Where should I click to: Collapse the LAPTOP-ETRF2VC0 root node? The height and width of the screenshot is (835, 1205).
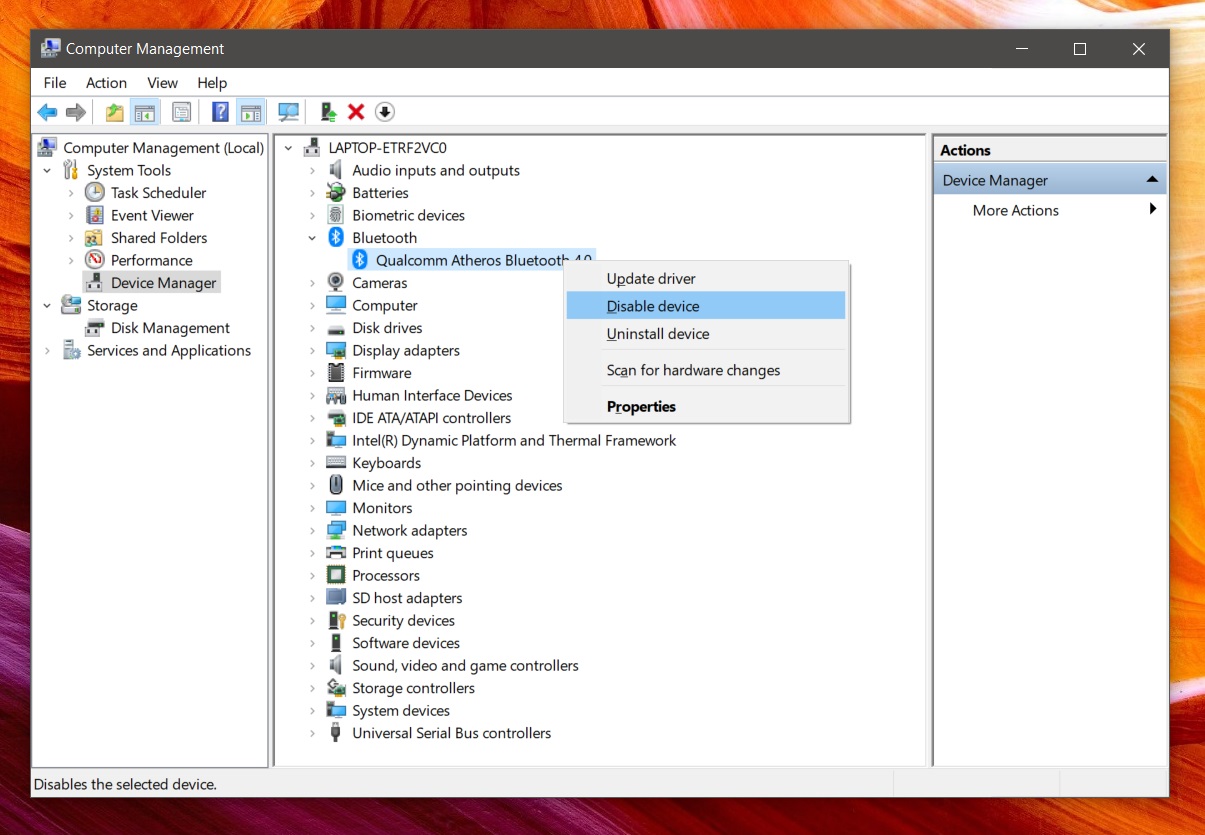click(289, 148)
